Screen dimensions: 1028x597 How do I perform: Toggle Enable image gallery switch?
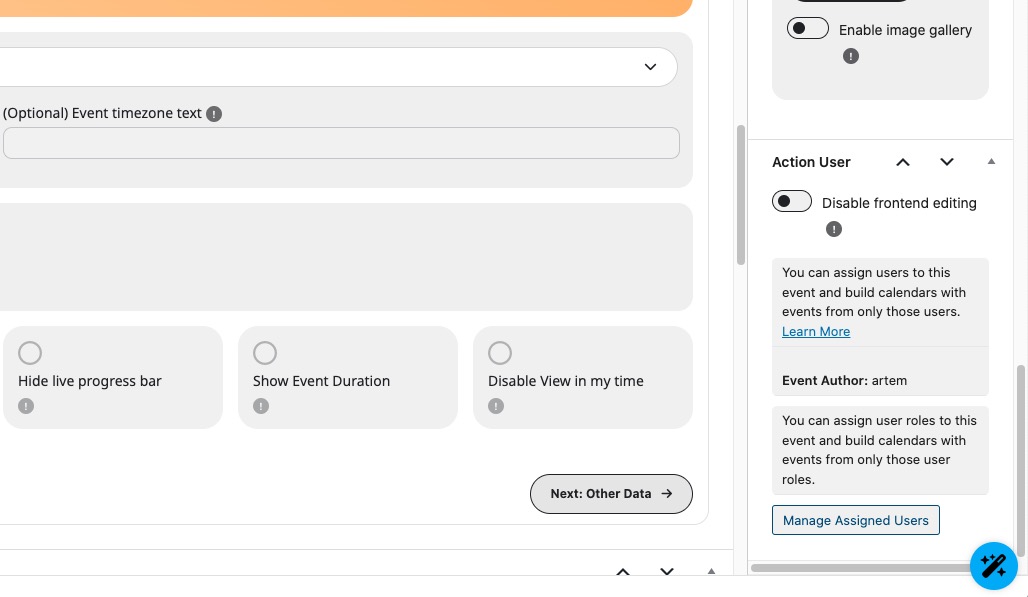[808, 29]
